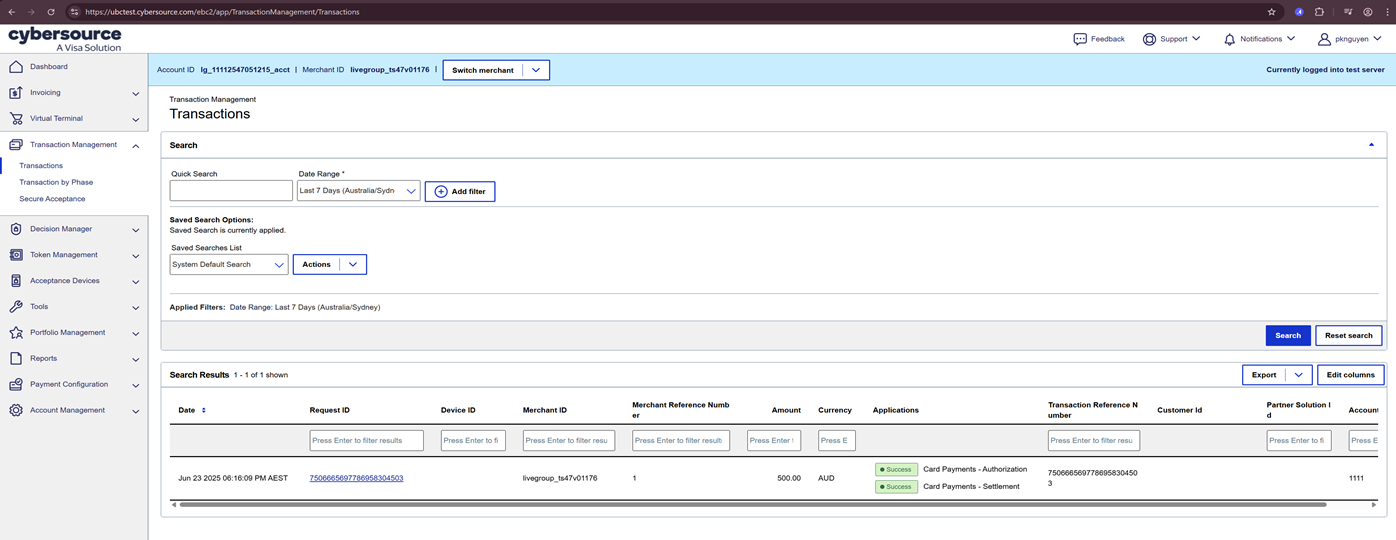Image resolution: width=1396 pixels, height=540 pixels.
Task: Open the Saved Searches List dropdown
Action: [x=229, y=265]
